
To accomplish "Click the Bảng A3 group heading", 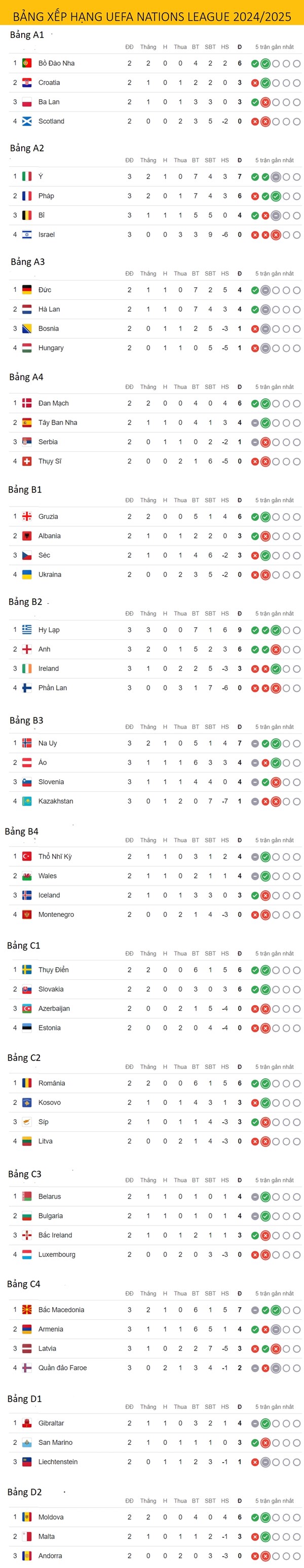I will click(28, 262).
